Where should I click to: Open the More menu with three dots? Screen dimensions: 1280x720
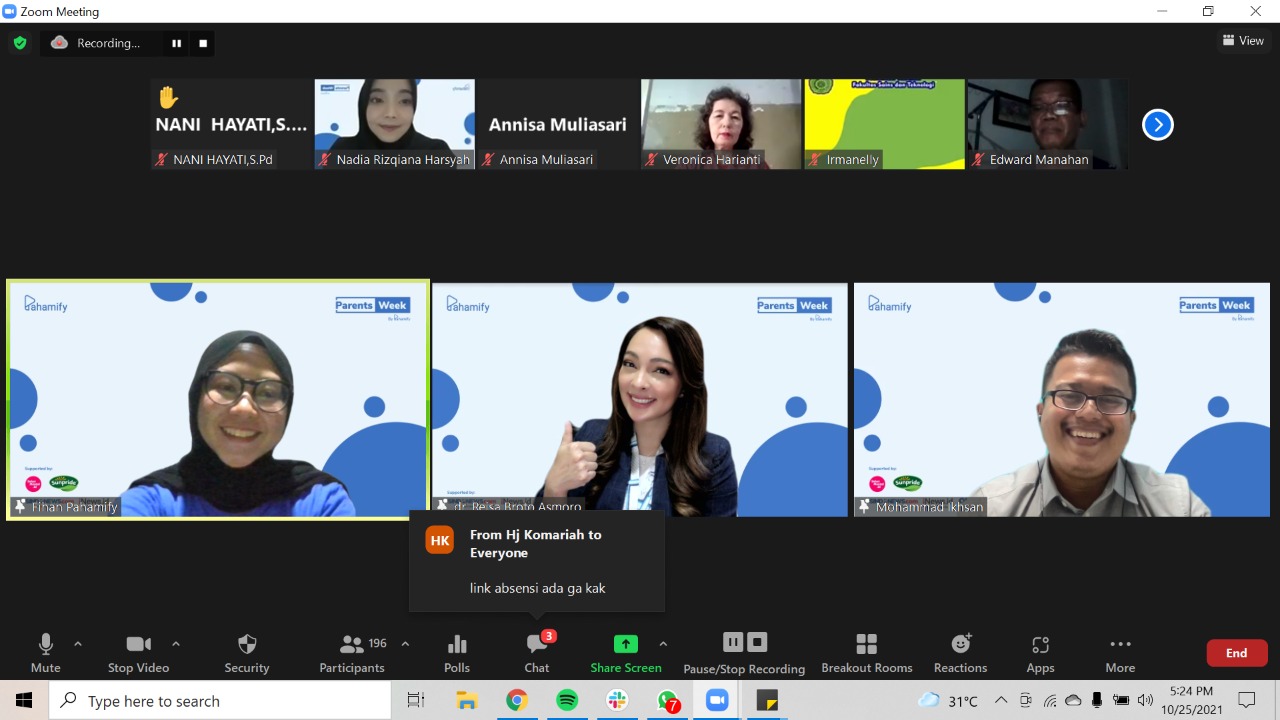[1120, 645]
